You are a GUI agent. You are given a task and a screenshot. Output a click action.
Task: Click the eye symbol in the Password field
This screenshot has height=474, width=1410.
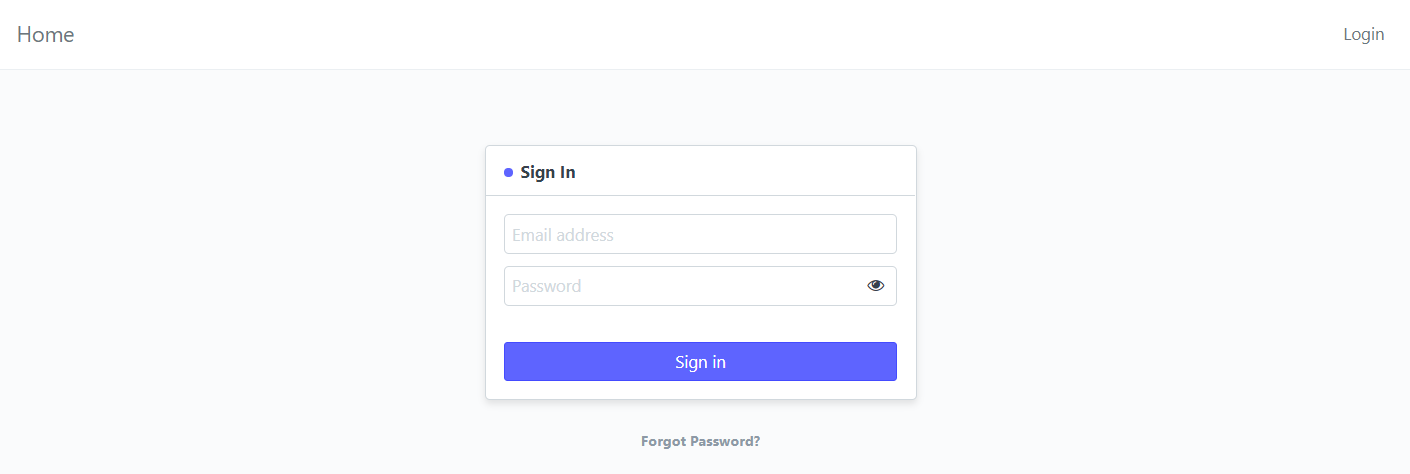[x=876, y=285]
